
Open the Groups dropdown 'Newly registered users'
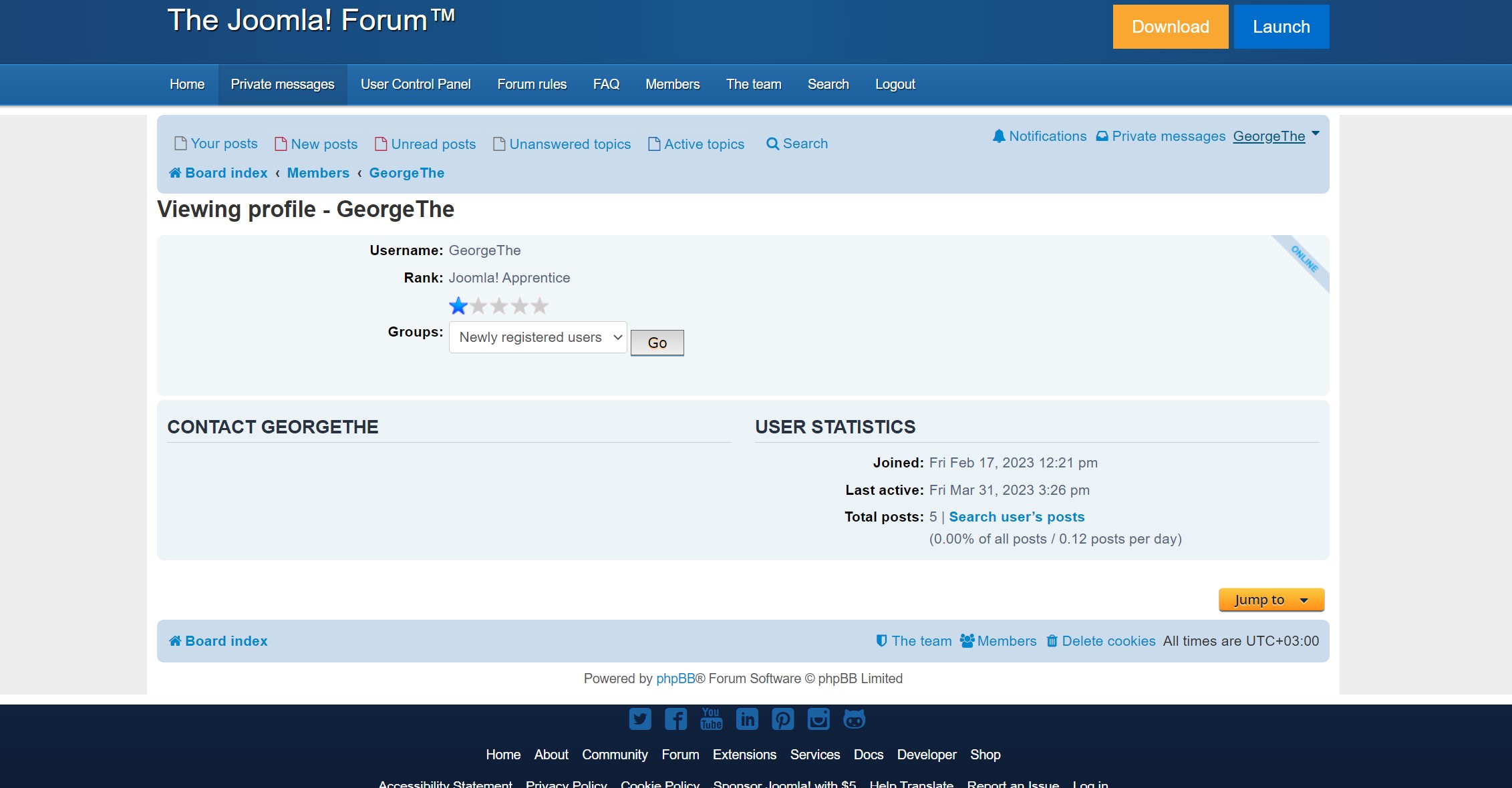click(538, 337)
